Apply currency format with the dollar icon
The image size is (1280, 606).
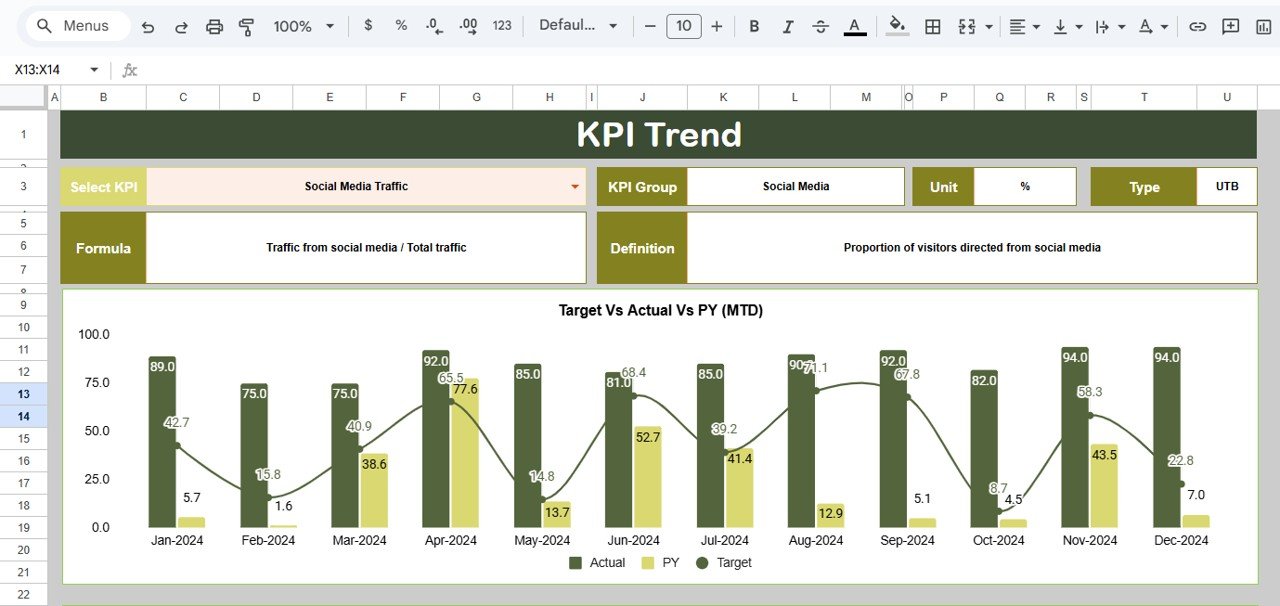click(x=367, y=26)
